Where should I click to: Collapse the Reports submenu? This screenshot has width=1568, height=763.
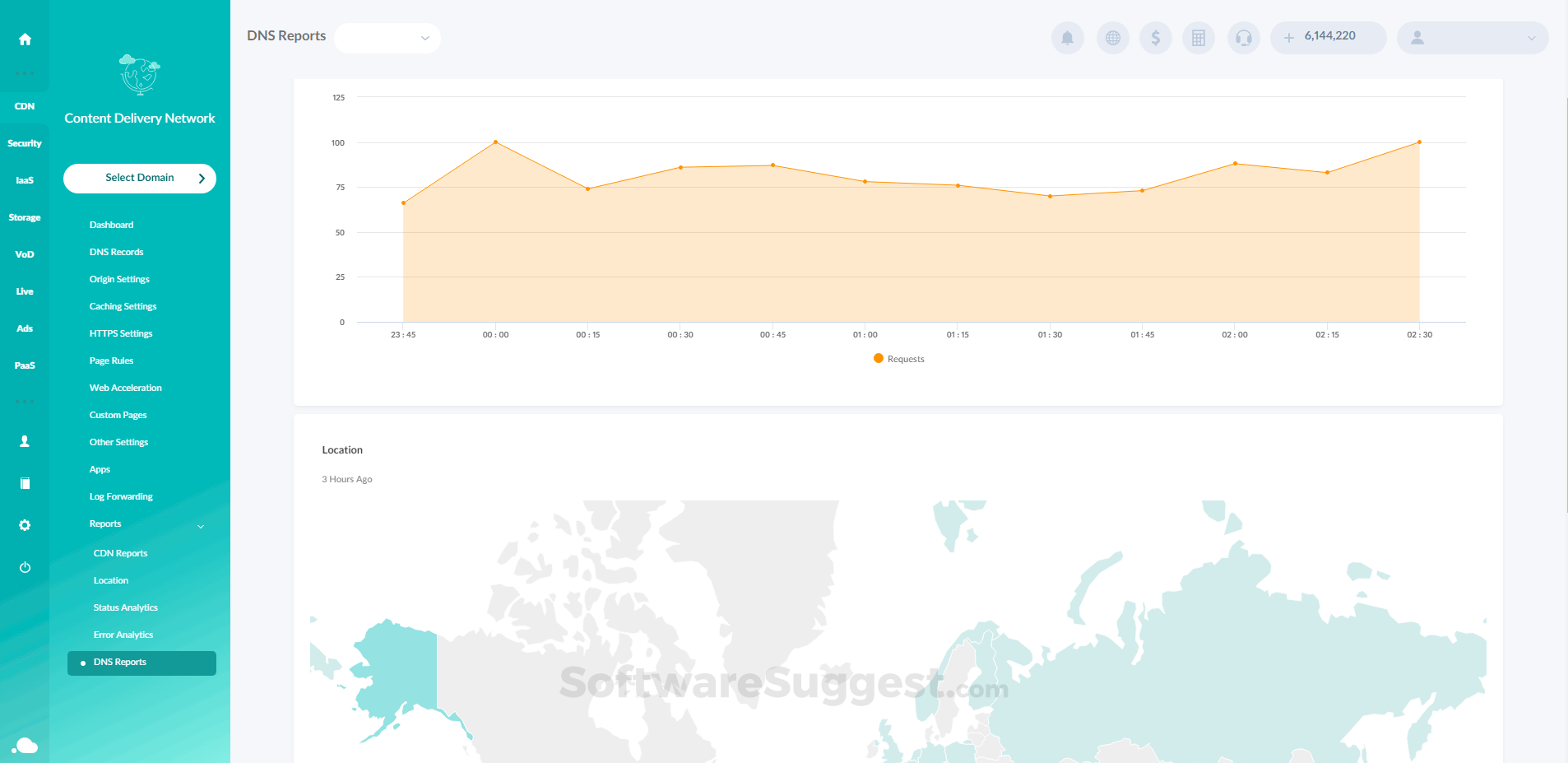pos(200,525)
